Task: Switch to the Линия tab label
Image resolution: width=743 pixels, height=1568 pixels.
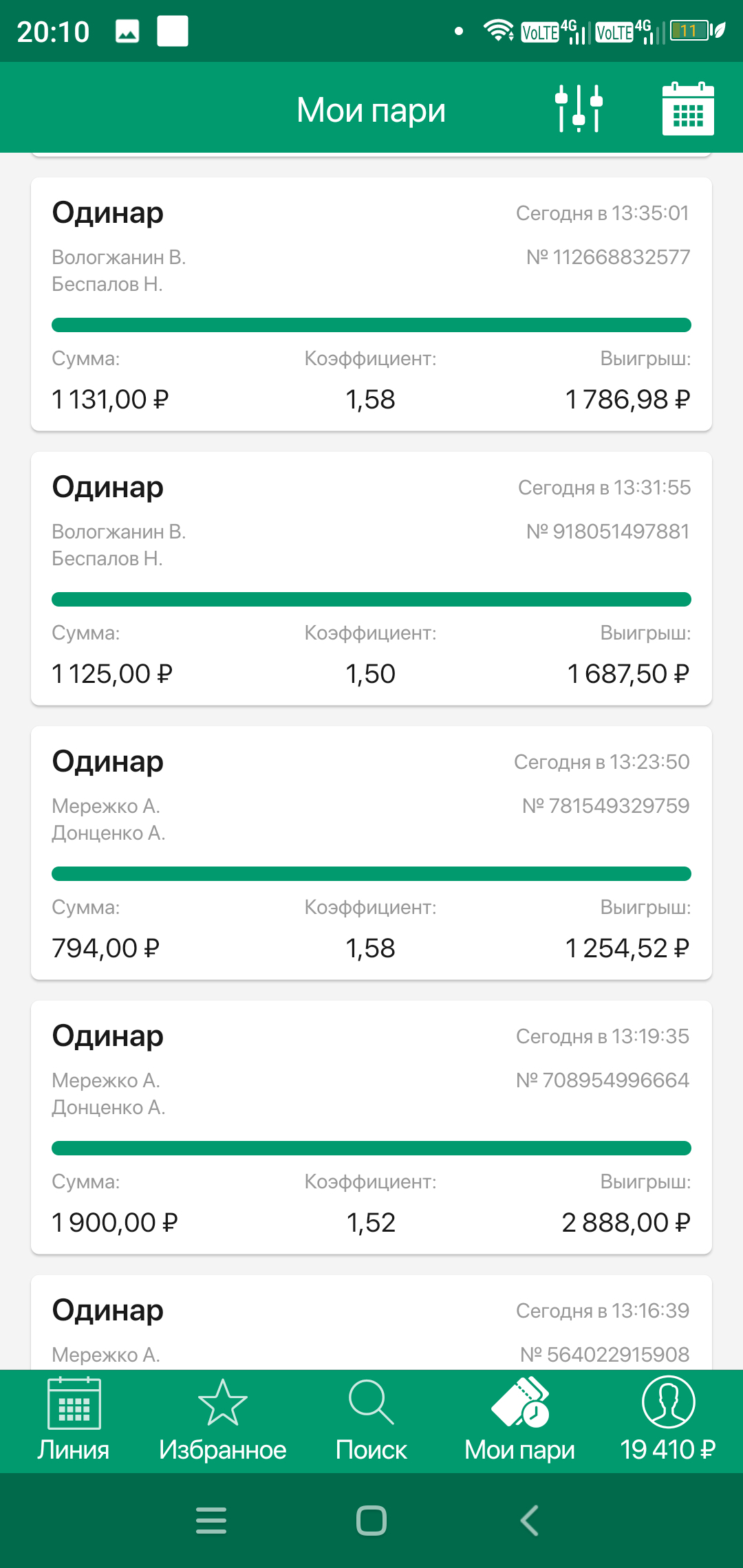Action: click(74, 1450)
